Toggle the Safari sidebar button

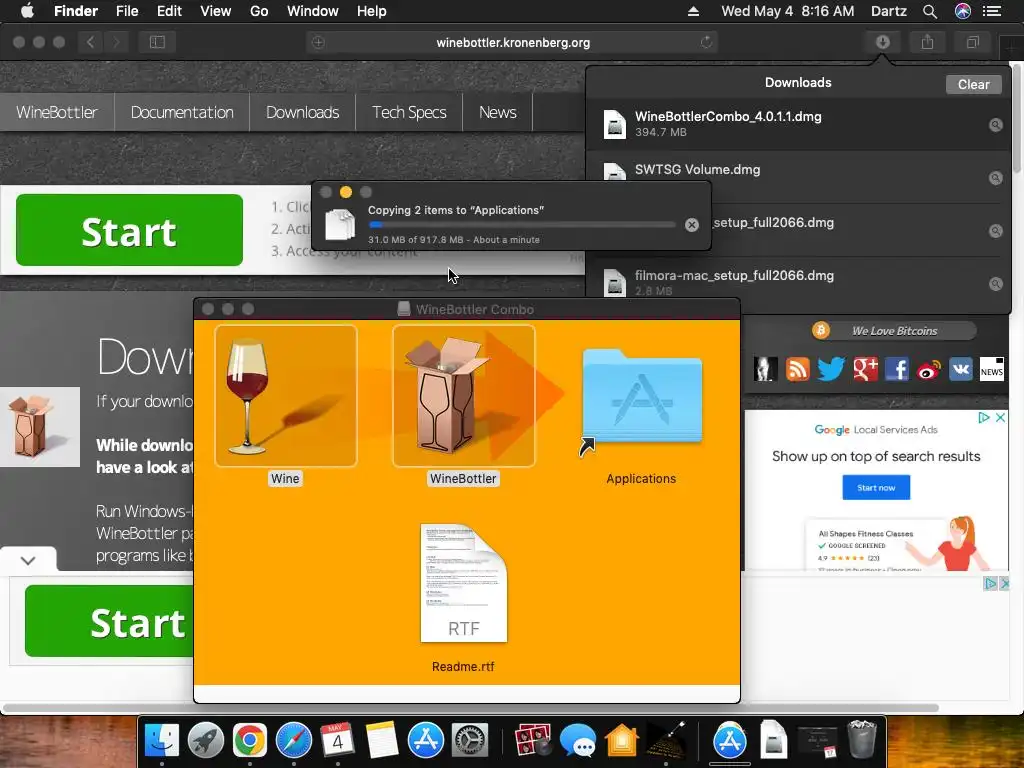pyautogui.click(x=157, y=42)
